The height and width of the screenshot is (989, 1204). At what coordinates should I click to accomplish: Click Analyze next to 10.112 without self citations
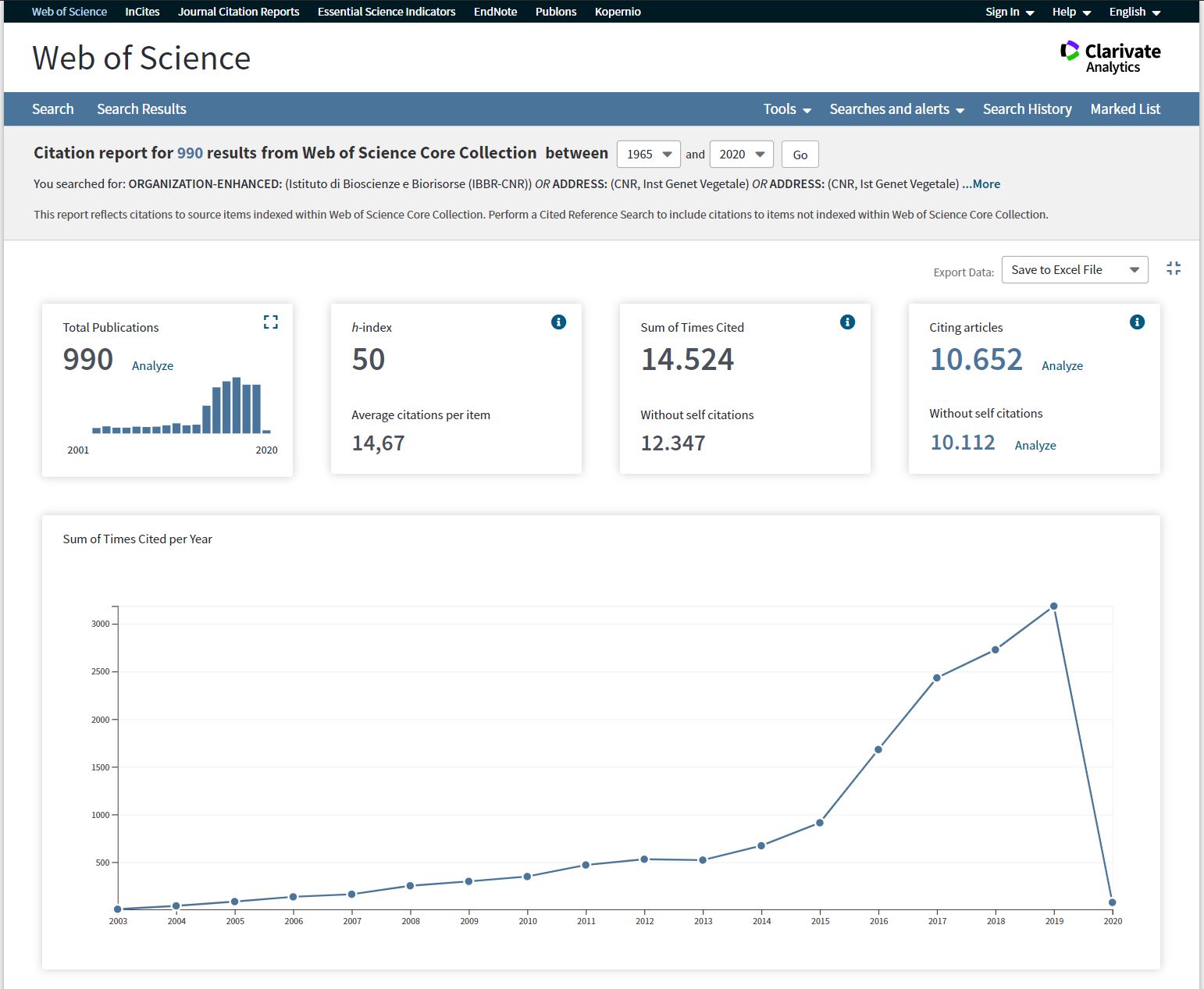point(1035,445)
